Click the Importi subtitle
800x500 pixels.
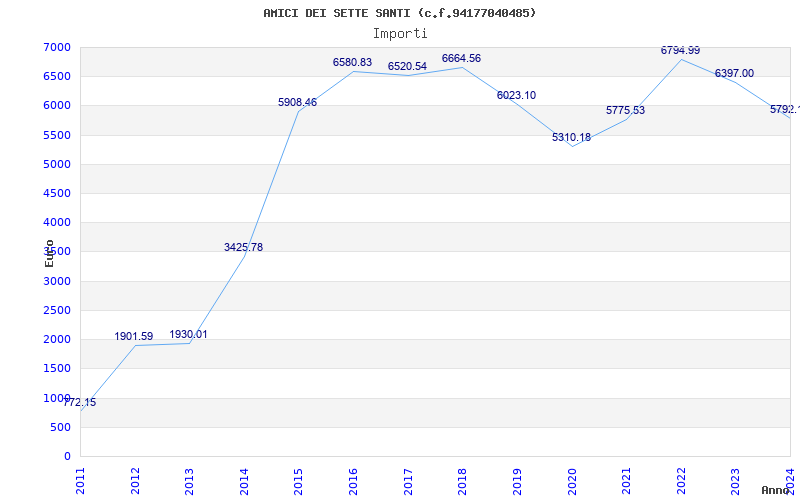(x=400, y=34)
